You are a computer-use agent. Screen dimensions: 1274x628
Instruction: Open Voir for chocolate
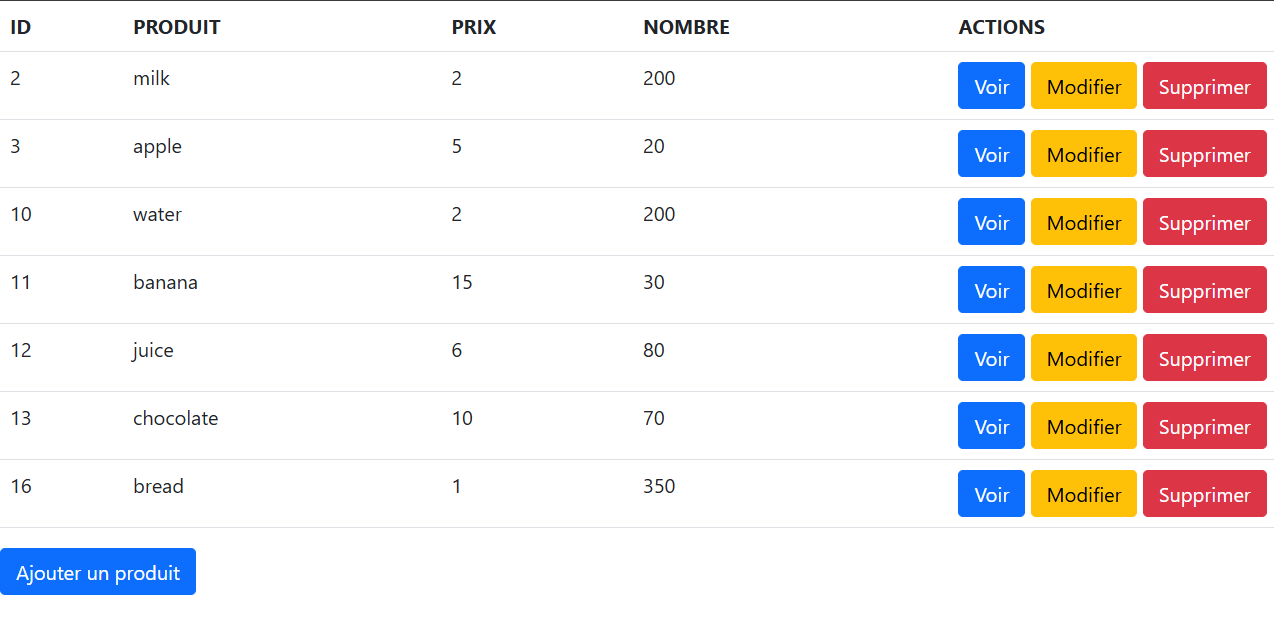tap(991, 426)
